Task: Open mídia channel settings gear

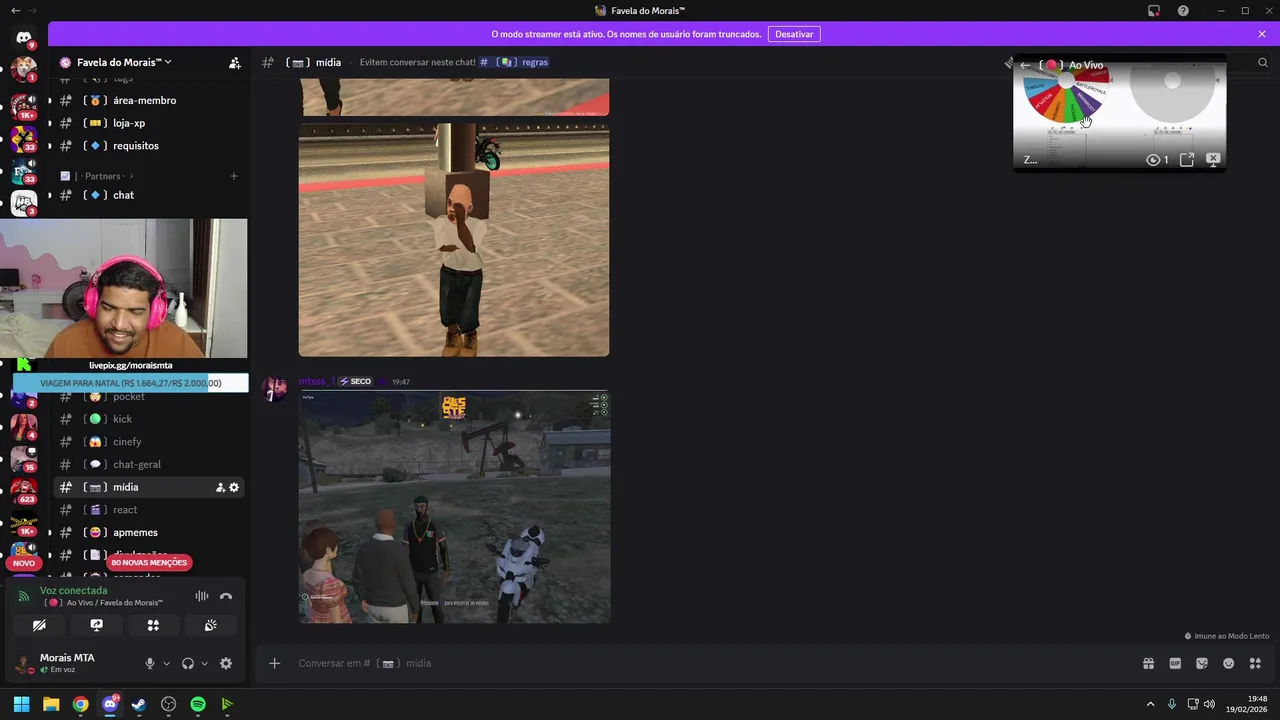Action: pyautogui.click(x=234, y=487)
